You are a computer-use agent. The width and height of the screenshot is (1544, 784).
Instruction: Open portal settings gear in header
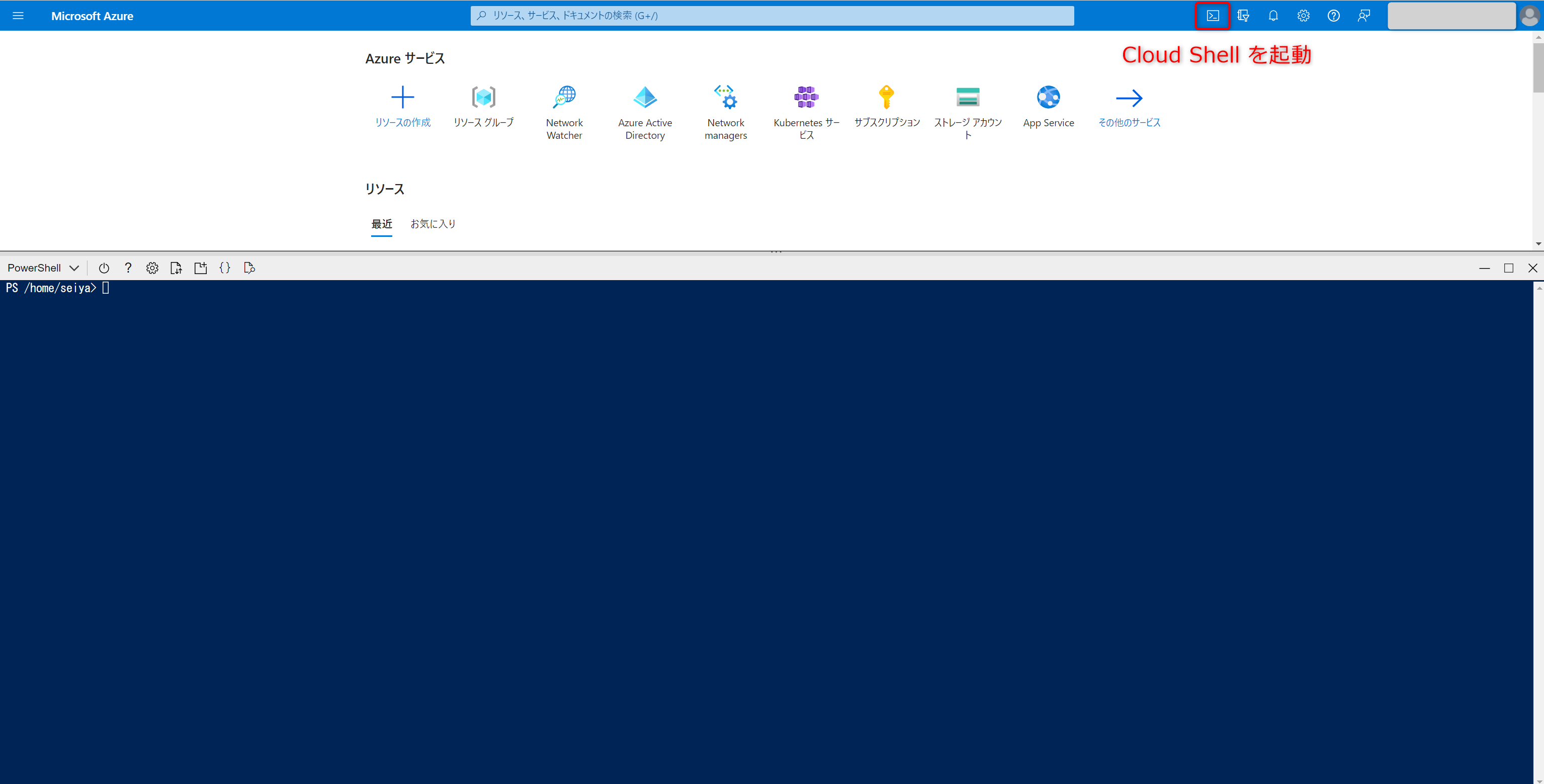point(1303,16)
